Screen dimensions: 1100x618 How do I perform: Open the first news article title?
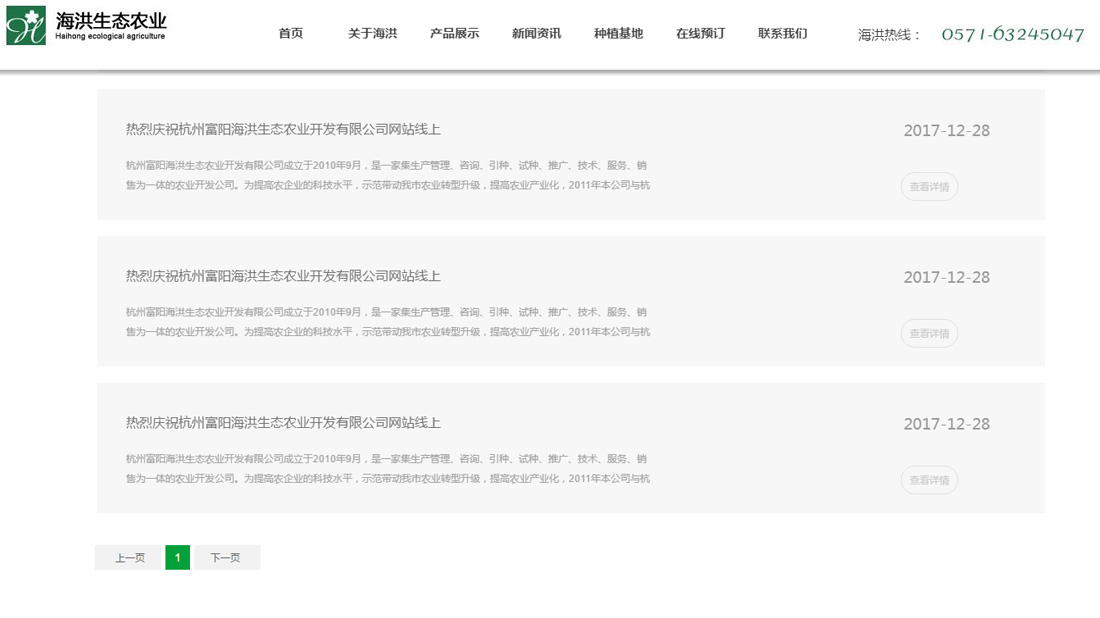(x=282, y=129)
